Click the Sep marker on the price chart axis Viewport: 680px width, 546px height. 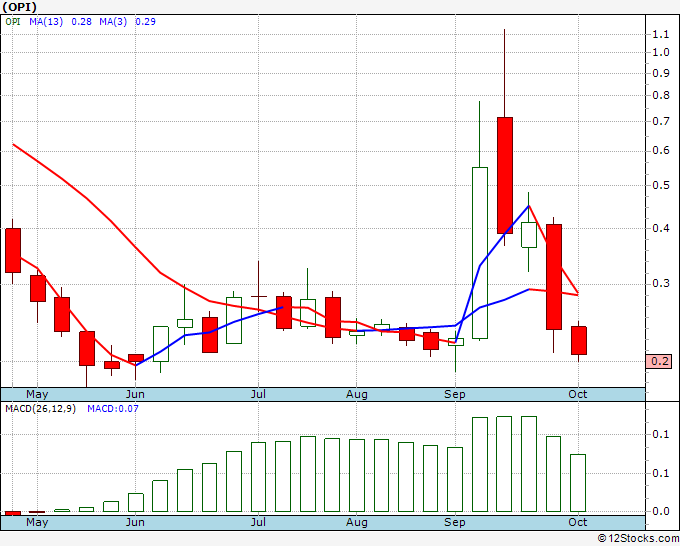pyautogui.click(x=455, y=394)
